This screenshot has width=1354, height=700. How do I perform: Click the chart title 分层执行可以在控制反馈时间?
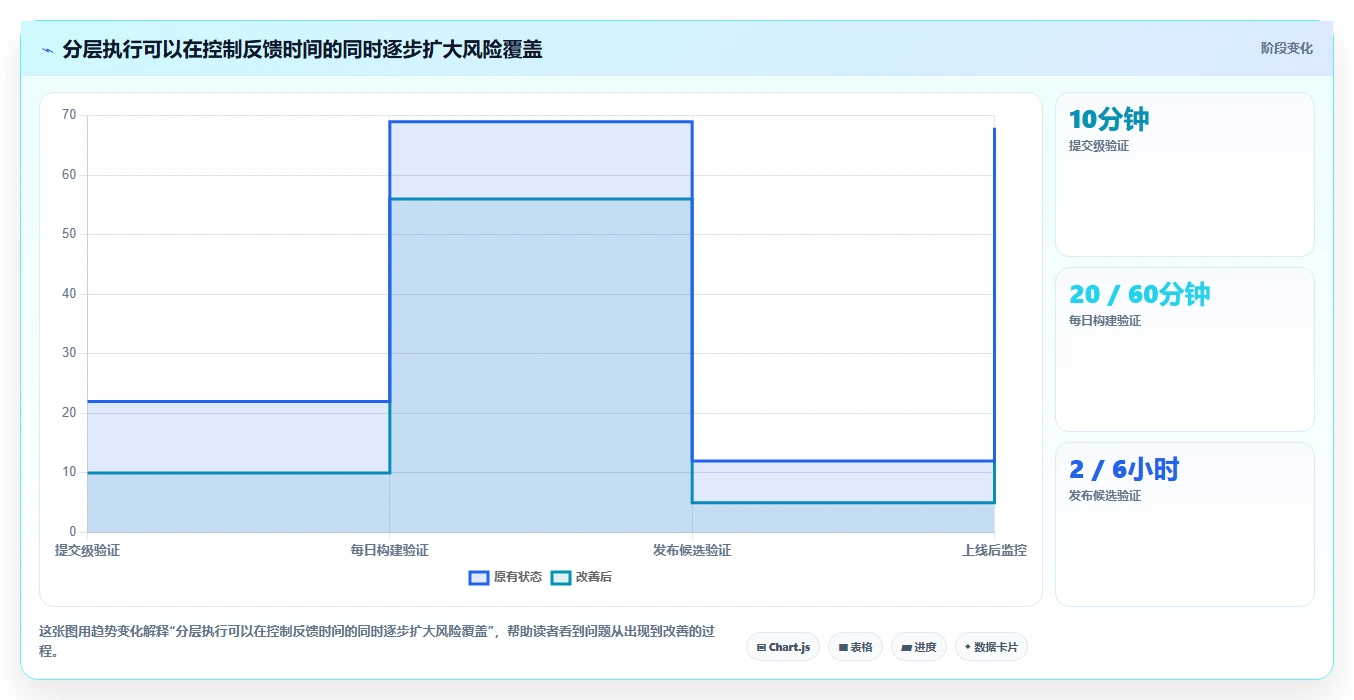[302, 49]
